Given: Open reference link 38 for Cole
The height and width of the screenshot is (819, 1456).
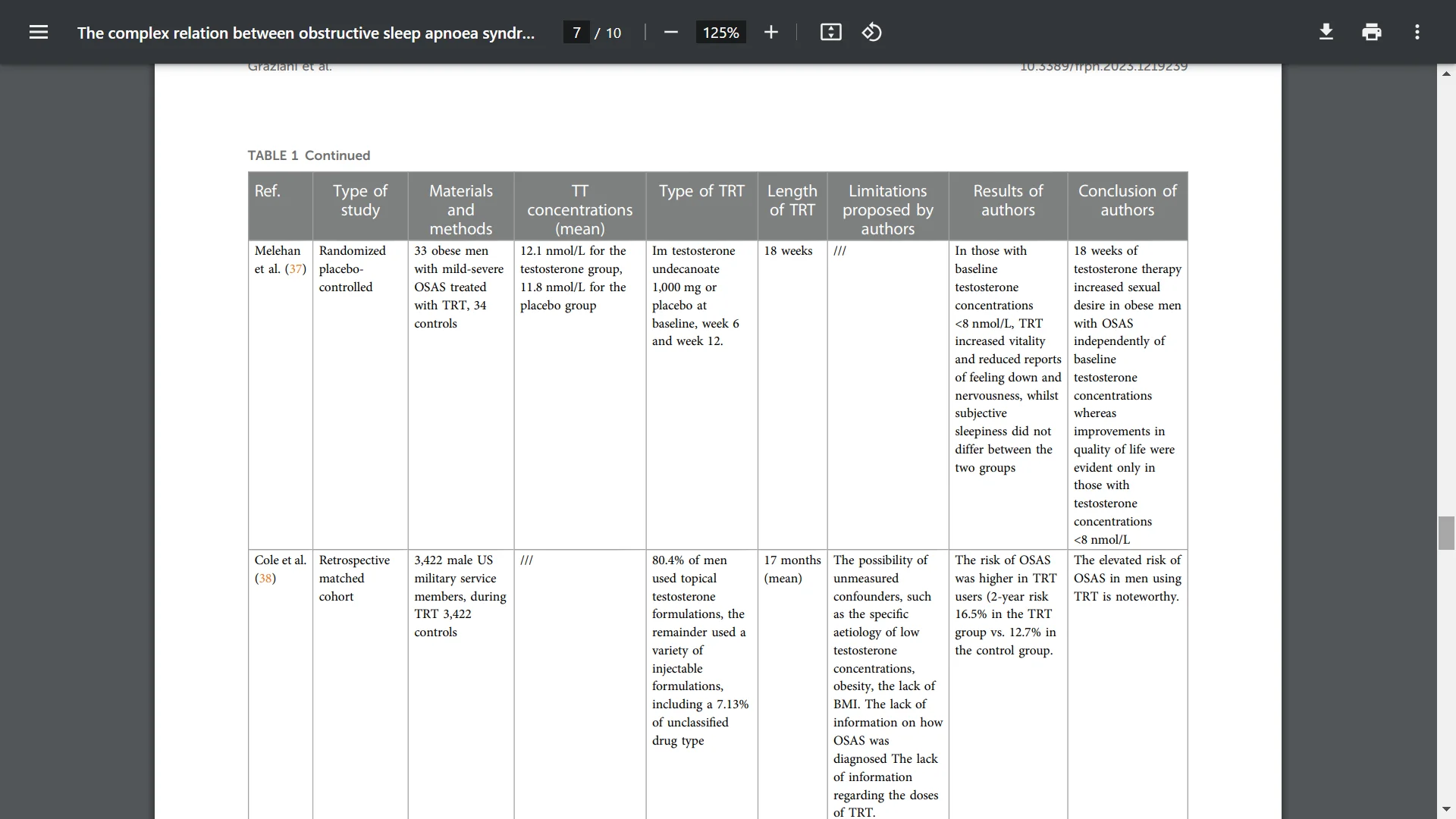Looking at the screenshot, I should pyautogui.click(x=265, y=579).
